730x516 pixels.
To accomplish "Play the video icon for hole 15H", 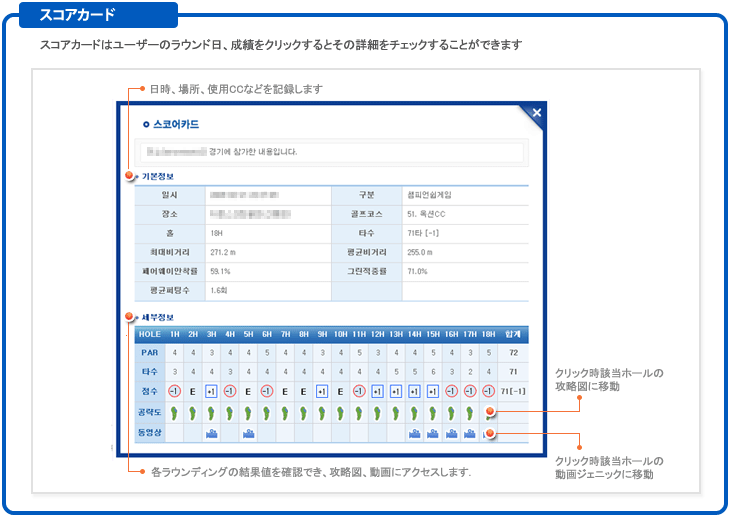I will [432, 433].
